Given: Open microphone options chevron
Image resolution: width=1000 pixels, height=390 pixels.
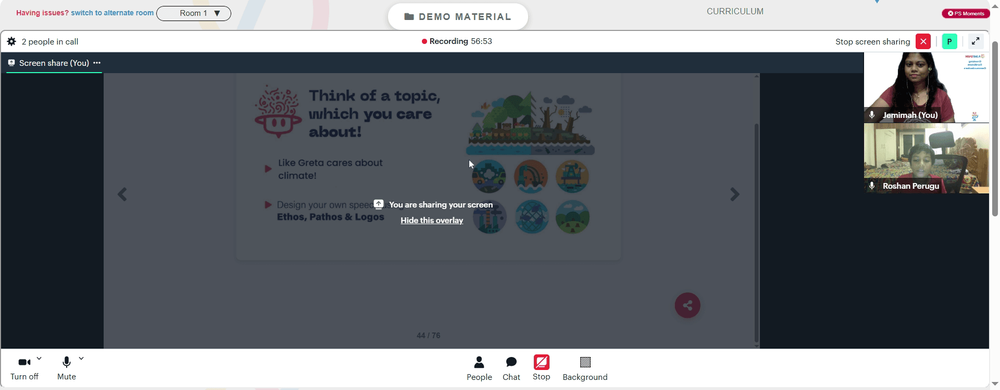Looking at the screenshot, I should coord(81,358).
